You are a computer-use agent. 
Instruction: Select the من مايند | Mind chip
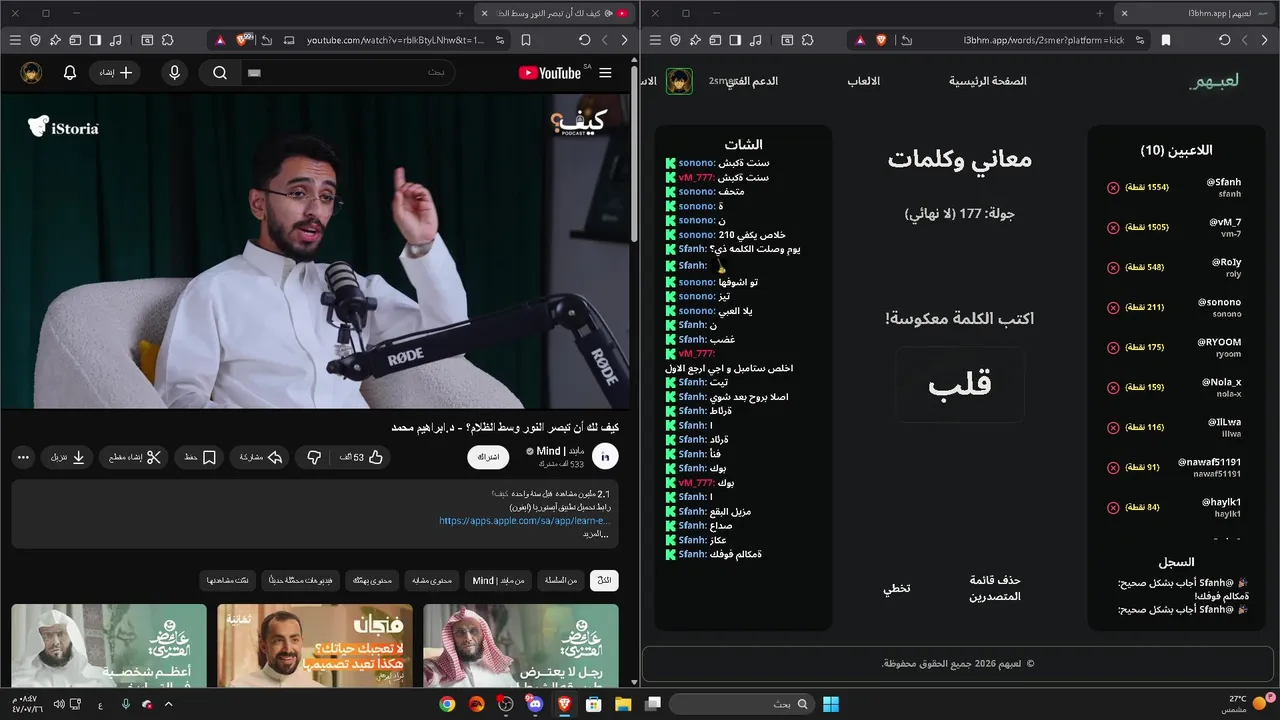pyautogui.click(x=499, y=581)
